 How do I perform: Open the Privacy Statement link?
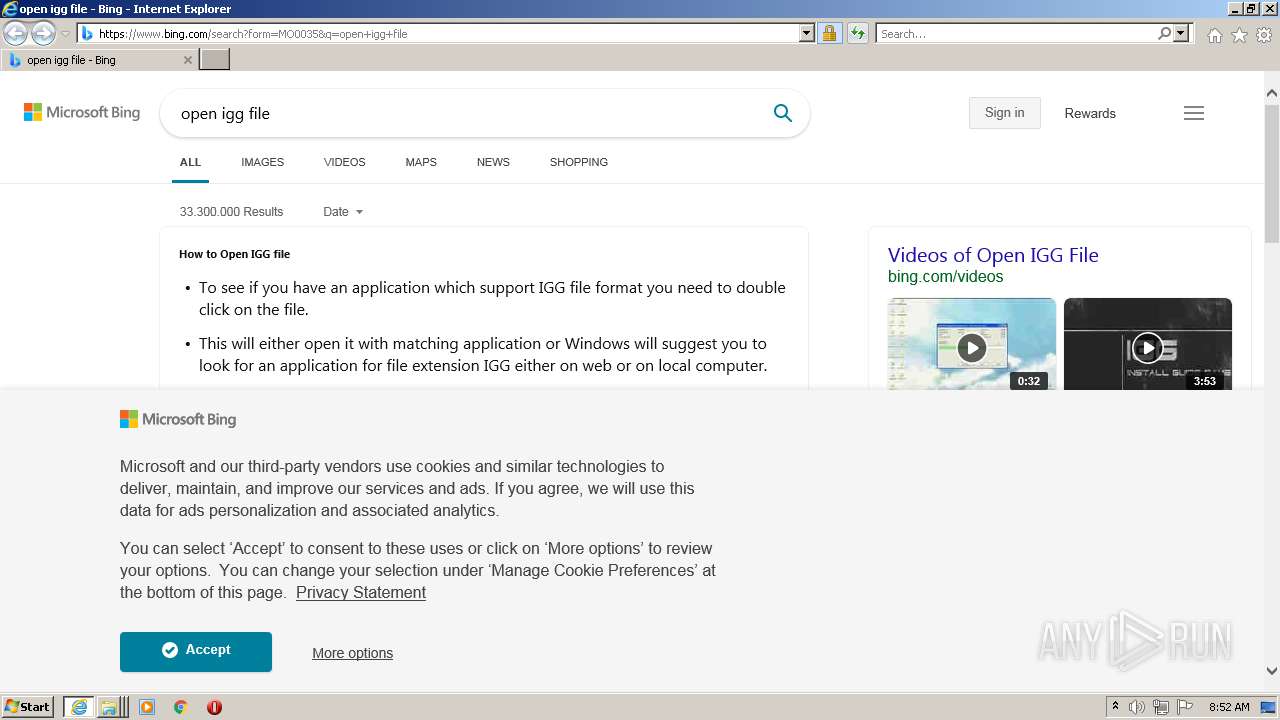point(361,593)
